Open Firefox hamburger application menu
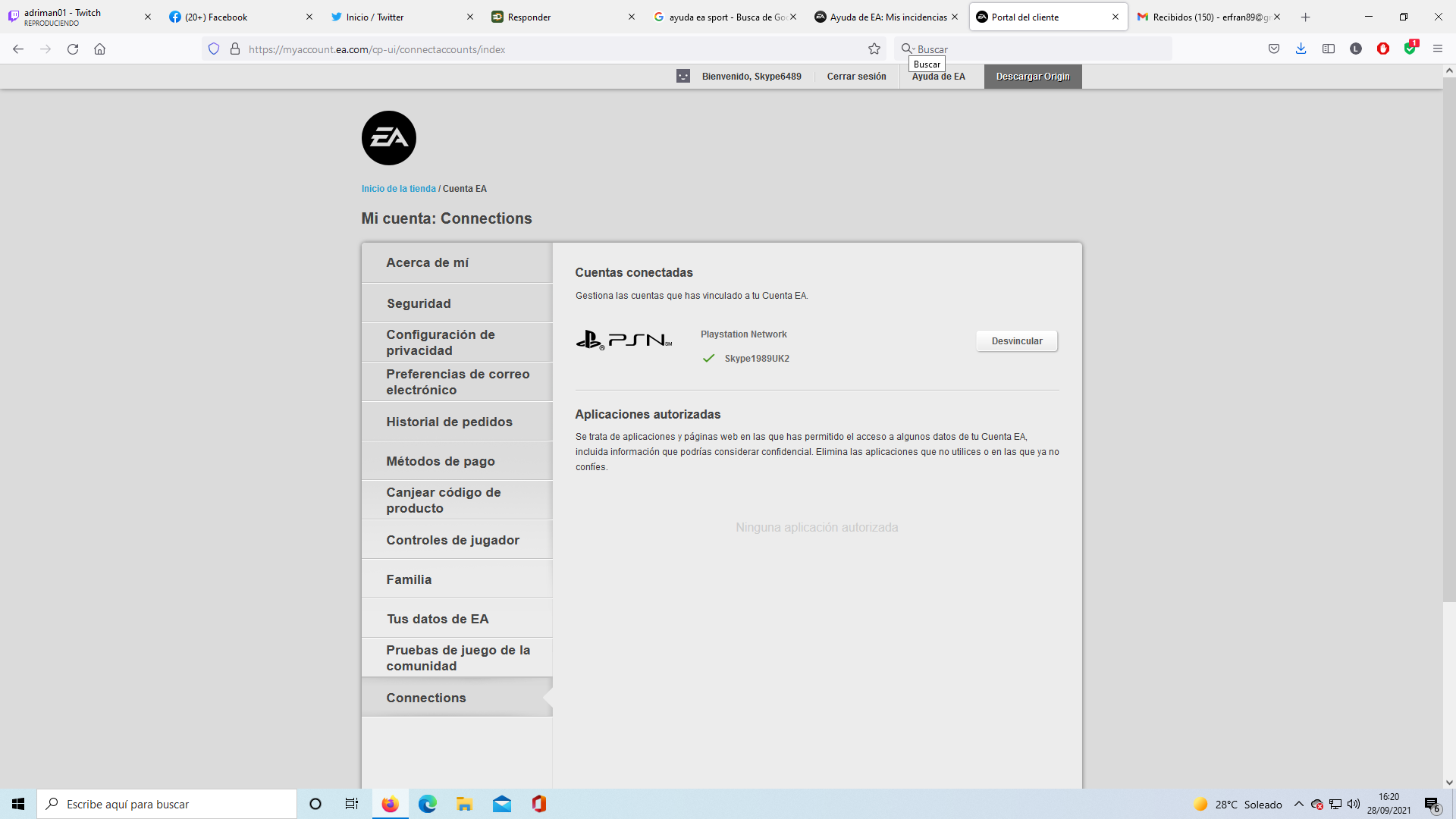1456x819 pixels. click(1437, 49)
